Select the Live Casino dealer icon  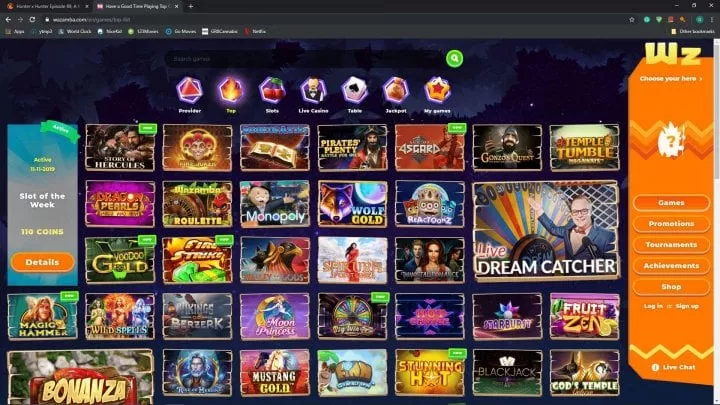click(x=313, y=90)
